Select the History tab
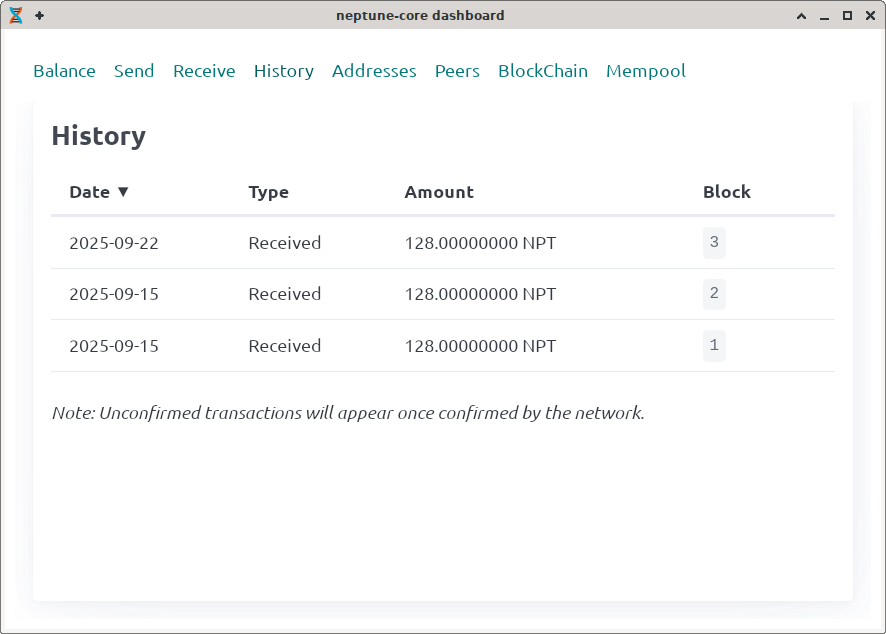The width and height of the screenshot is (886, 634). tap(283, 71)
